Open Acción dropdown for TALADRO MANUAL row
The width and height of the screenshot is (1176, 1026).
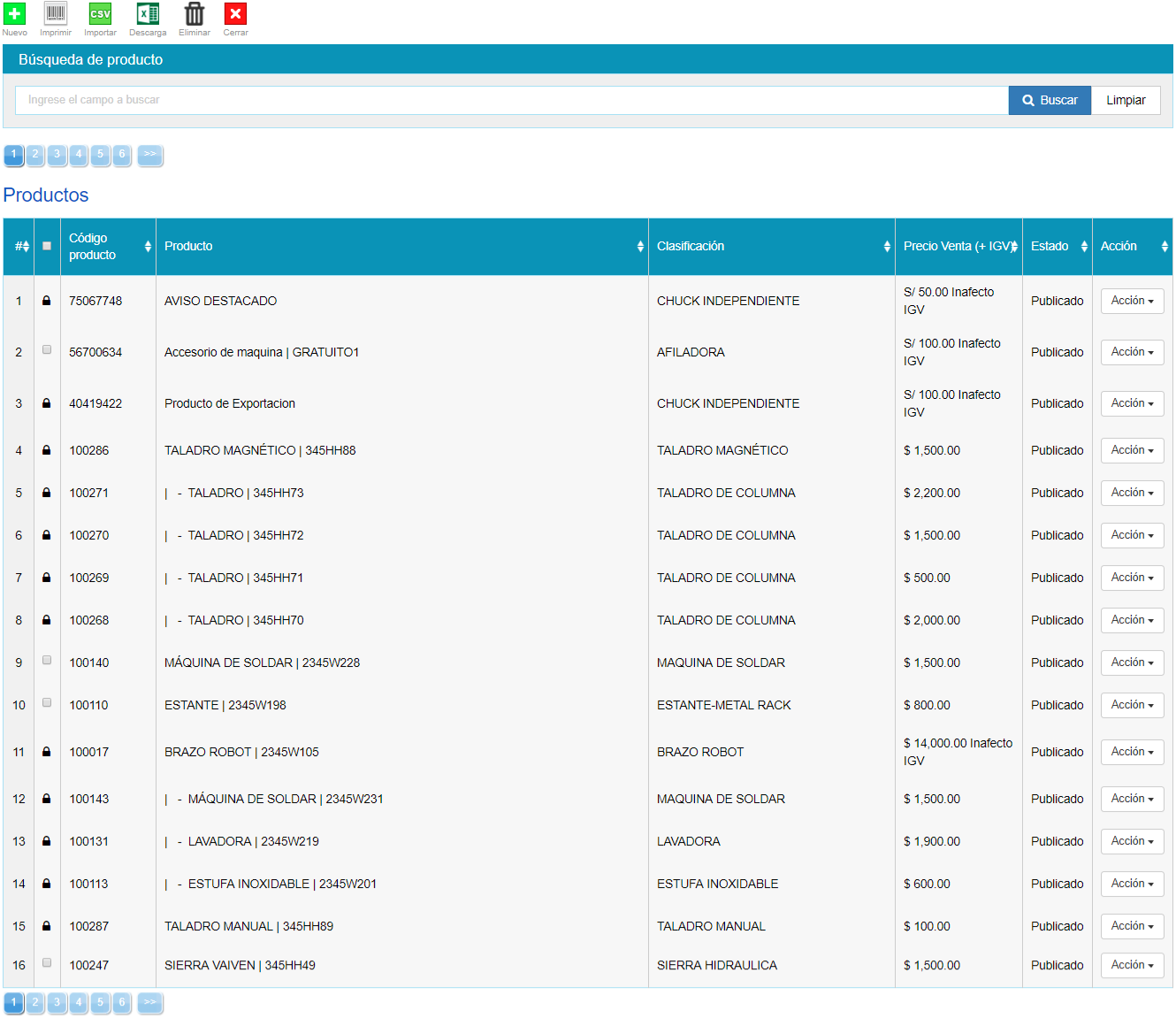[x=1132, y=926]
